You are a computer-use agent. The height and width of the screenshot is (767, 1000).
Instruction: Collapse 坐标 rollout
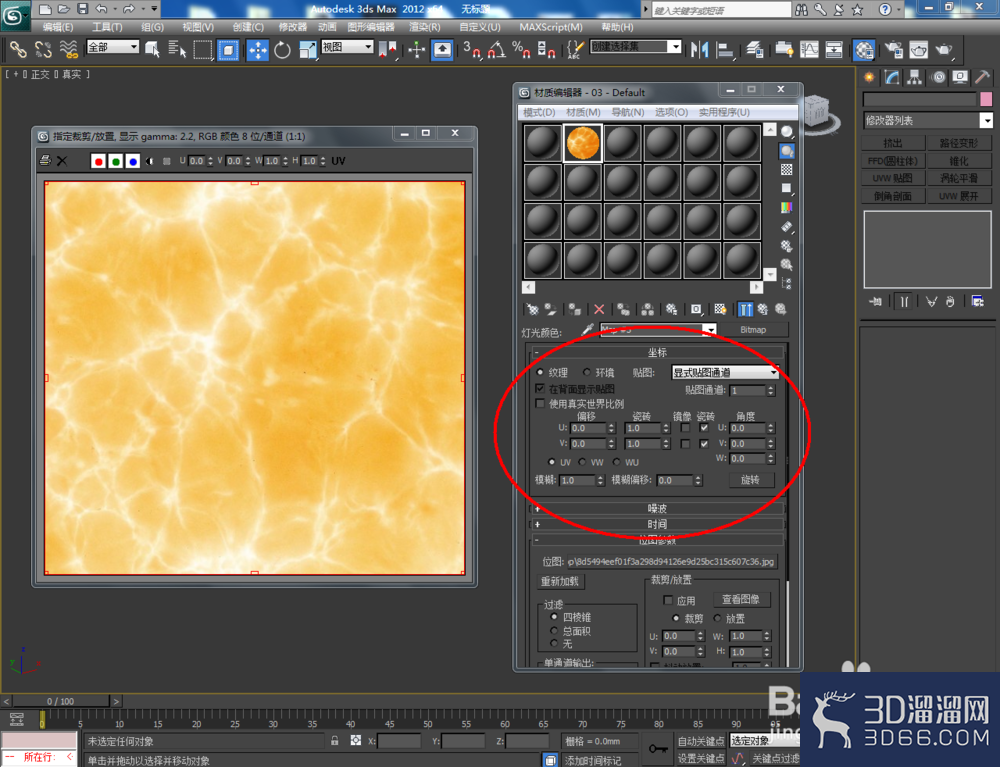coord(657,352)
